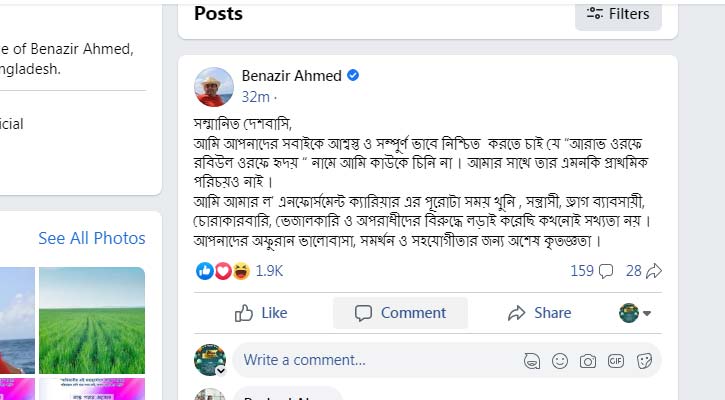Open the post Filters button

point(618,14)
